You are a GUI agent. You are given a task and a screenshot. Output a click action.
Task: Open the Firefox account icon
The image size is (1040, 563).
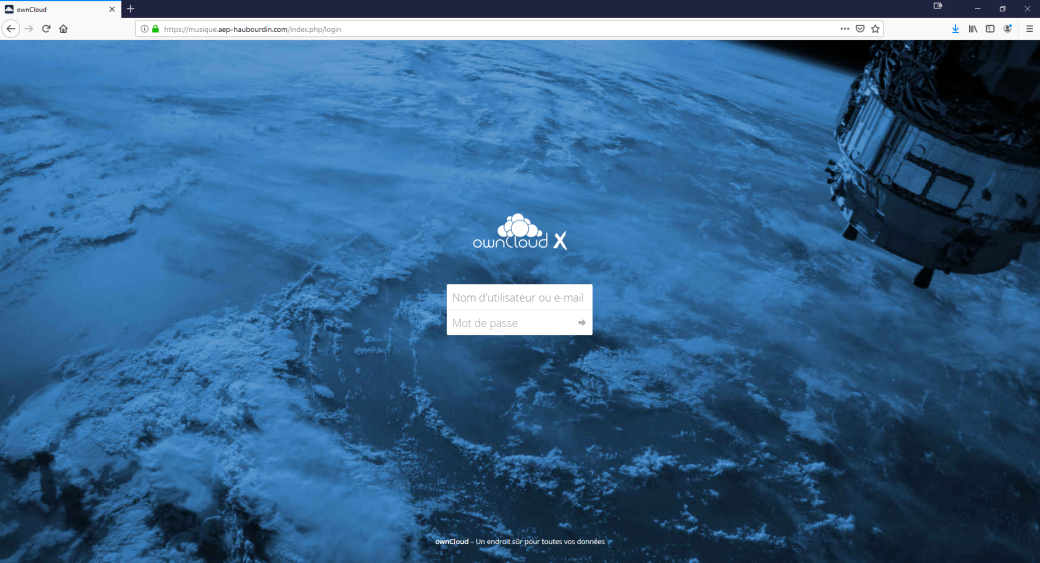(x=1008, y=29)
